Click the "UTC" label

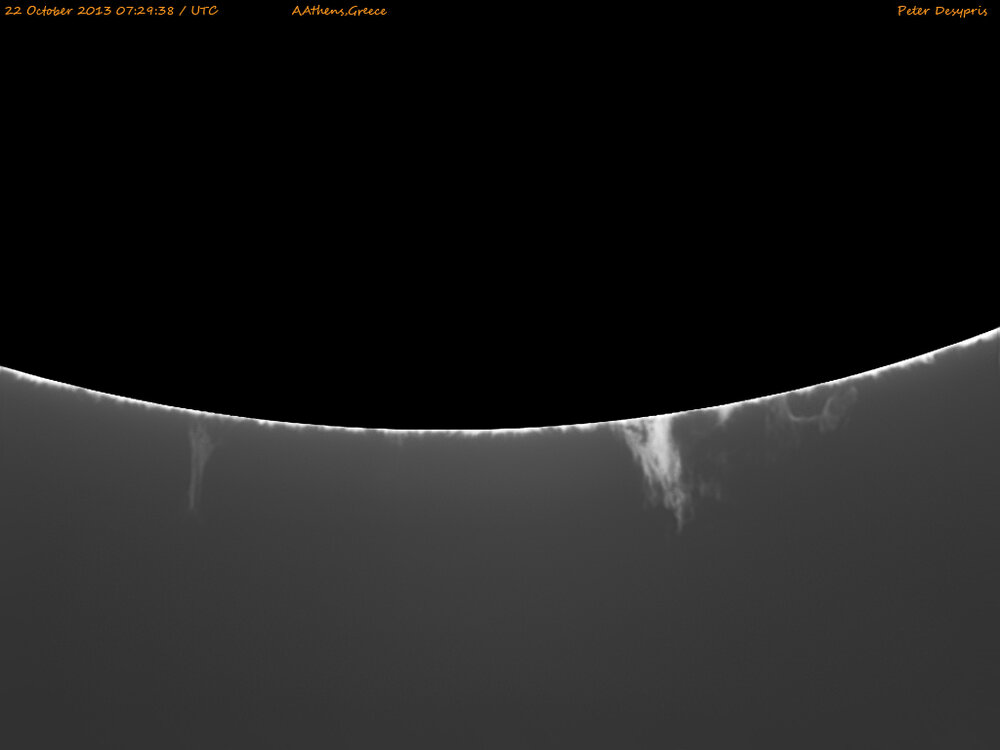click(x=204, y=11)
